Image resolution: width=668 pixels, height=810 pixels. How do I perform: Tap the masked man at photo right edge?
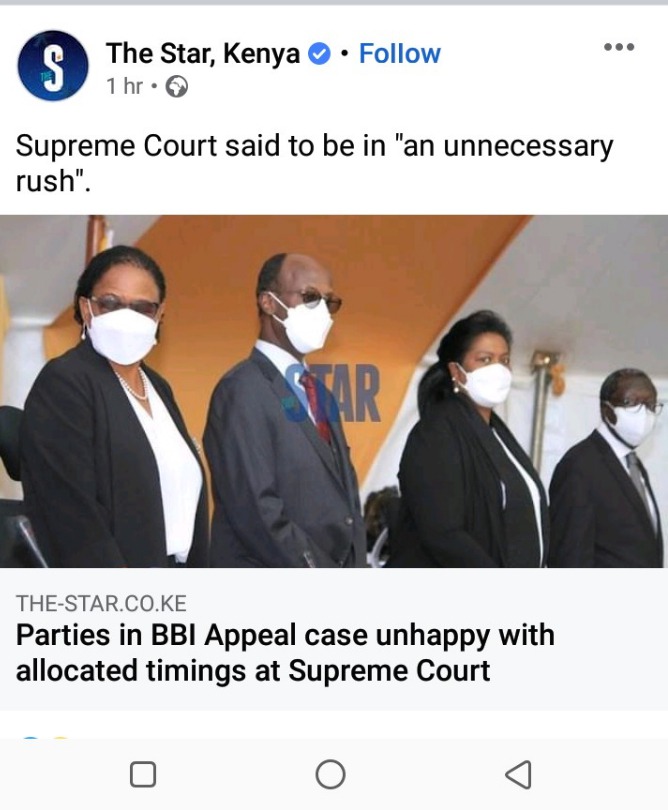[607, 468]
